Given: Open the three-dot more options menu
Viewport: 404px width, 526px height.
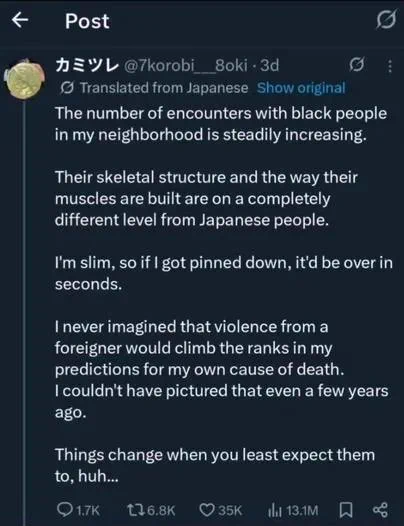Looking at the screenshot, I should pyautogui.click(x=390, y=66).
